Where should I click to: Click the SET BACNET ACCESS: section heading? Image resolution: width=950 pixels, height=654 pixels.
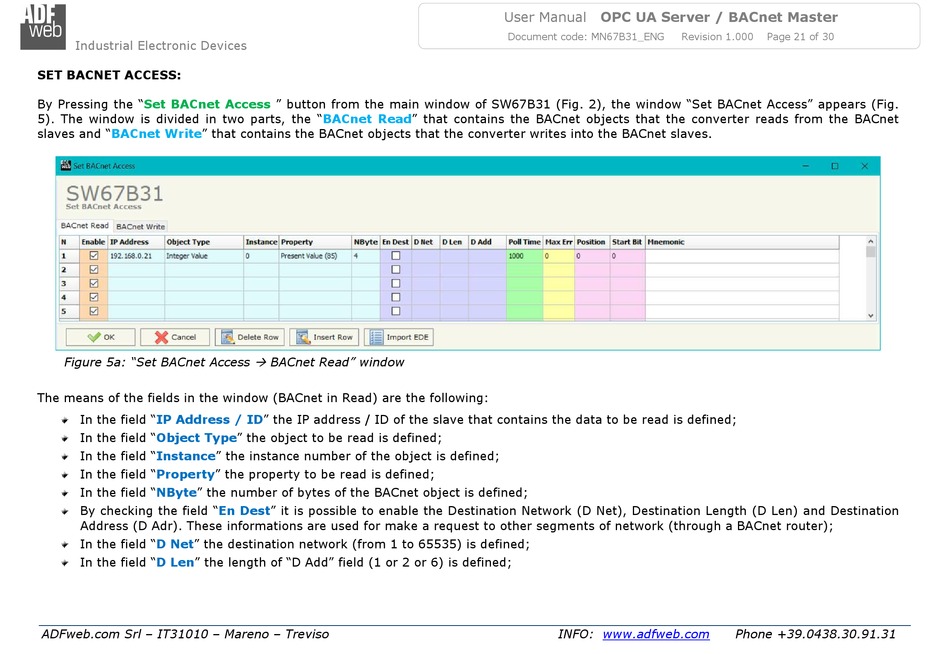(109, 75)
